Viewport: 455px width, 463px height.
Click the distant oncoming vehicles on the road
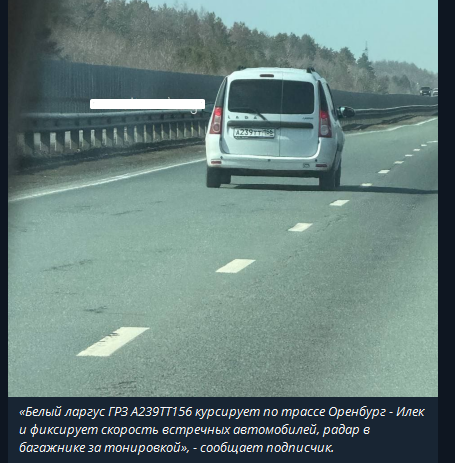[x=428, y=91]
